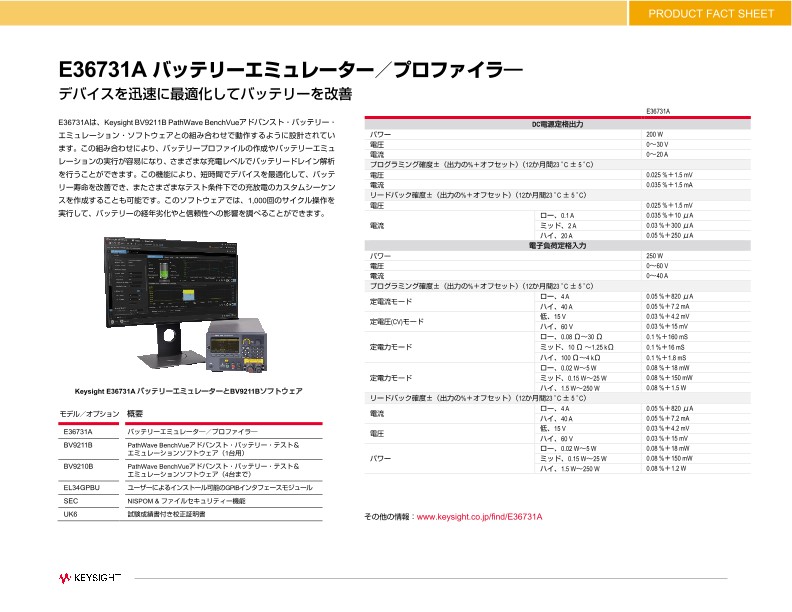Click the image caption below the monitor
The height and width of the screenshot is (612, 792).
pos(189,391)
